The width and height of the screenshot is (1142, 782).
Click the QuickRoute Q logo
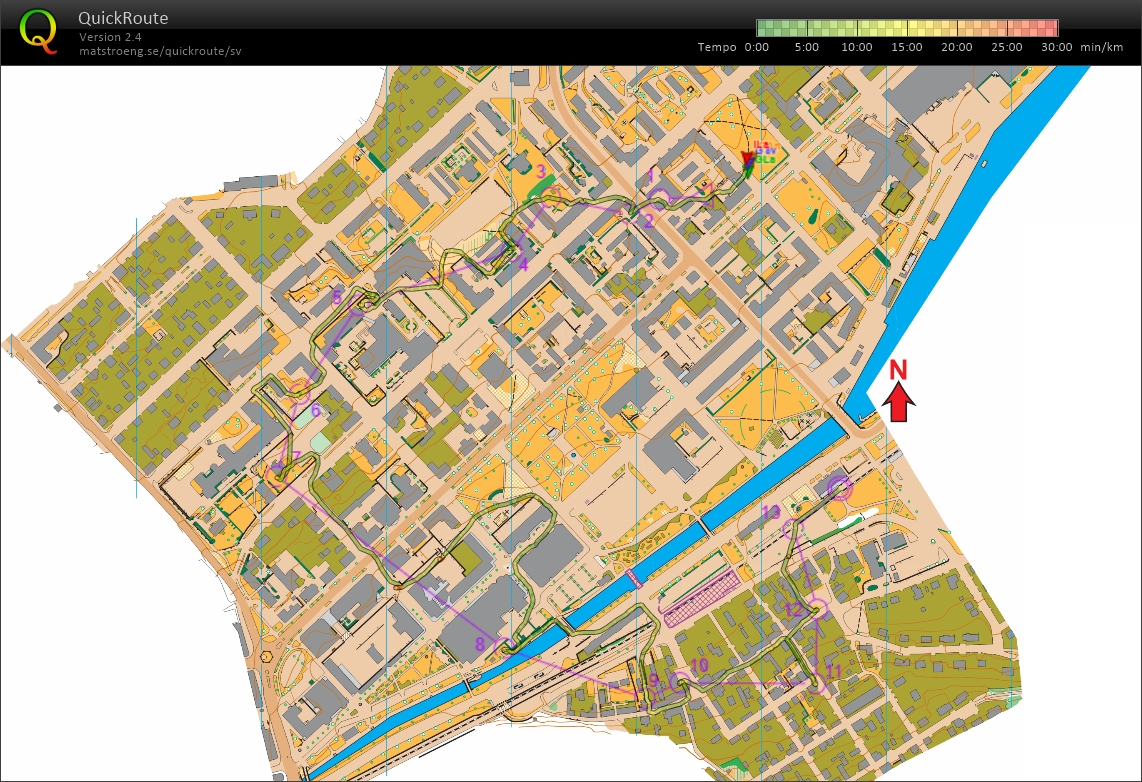coord(38,31)
